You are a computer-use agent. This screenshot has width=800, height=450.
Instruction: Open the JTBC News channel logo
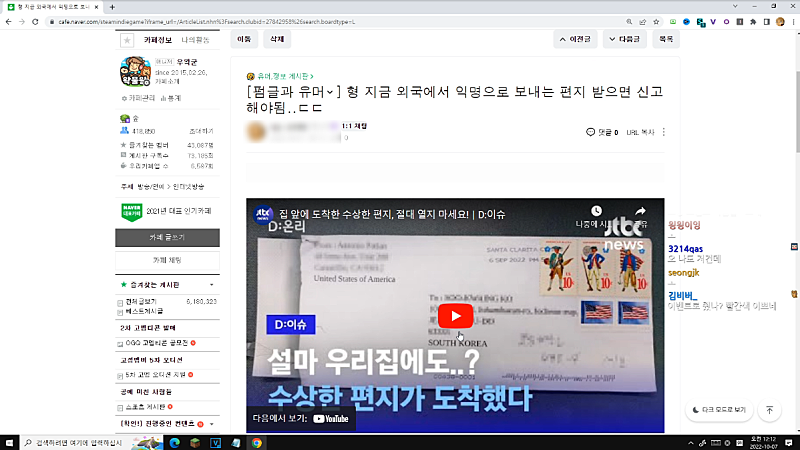pyautogui.click(x=264, y=213)
